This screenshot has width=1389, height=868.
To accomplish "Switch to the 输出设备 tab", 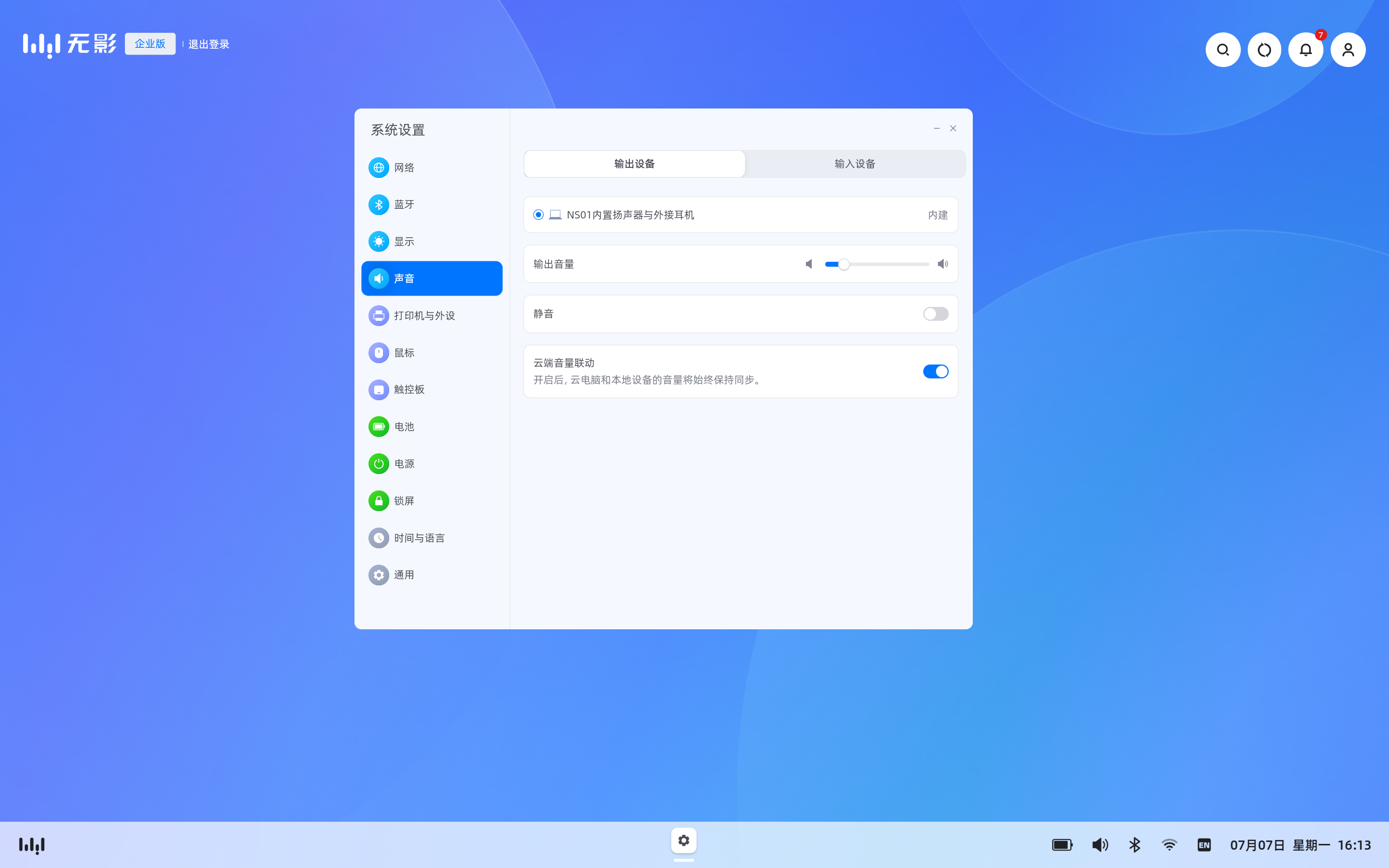I will tap(634, 163).
